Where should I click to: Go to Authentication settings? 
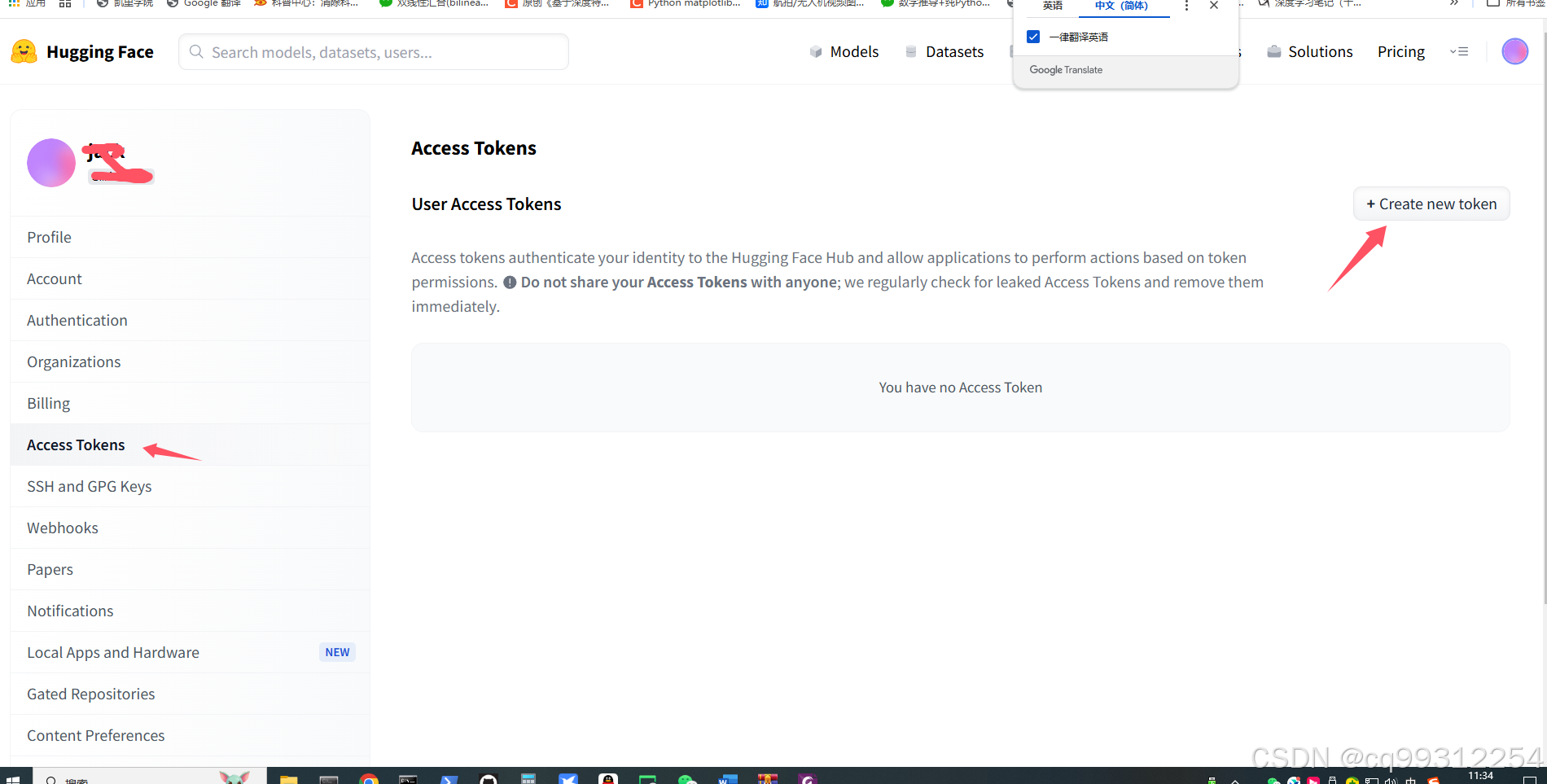pos(190,320)
